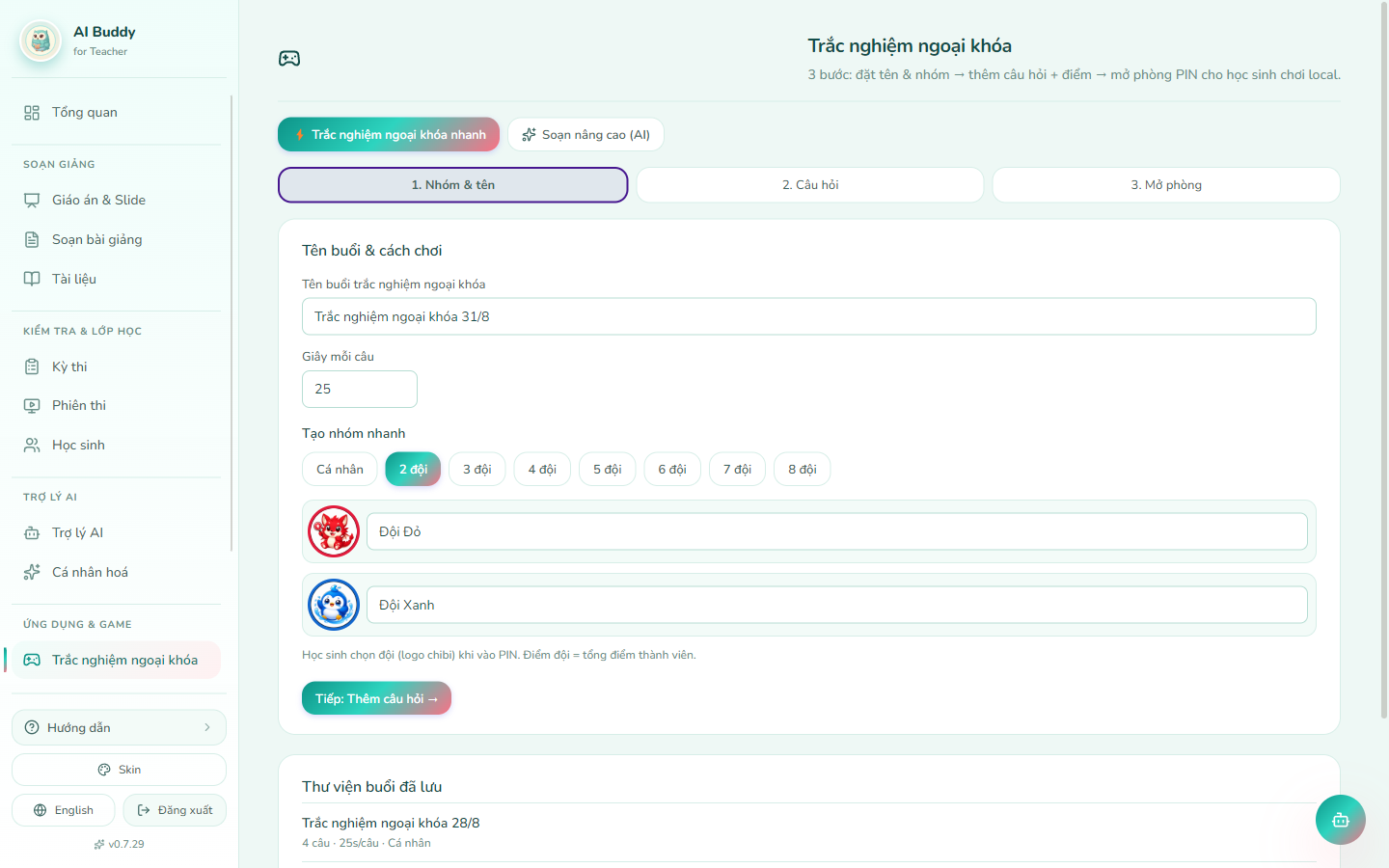Open Soạn nâng cao (AI) mode
Image resolution: width=1389 pixels, height=868 pixels.
(586, 135)
